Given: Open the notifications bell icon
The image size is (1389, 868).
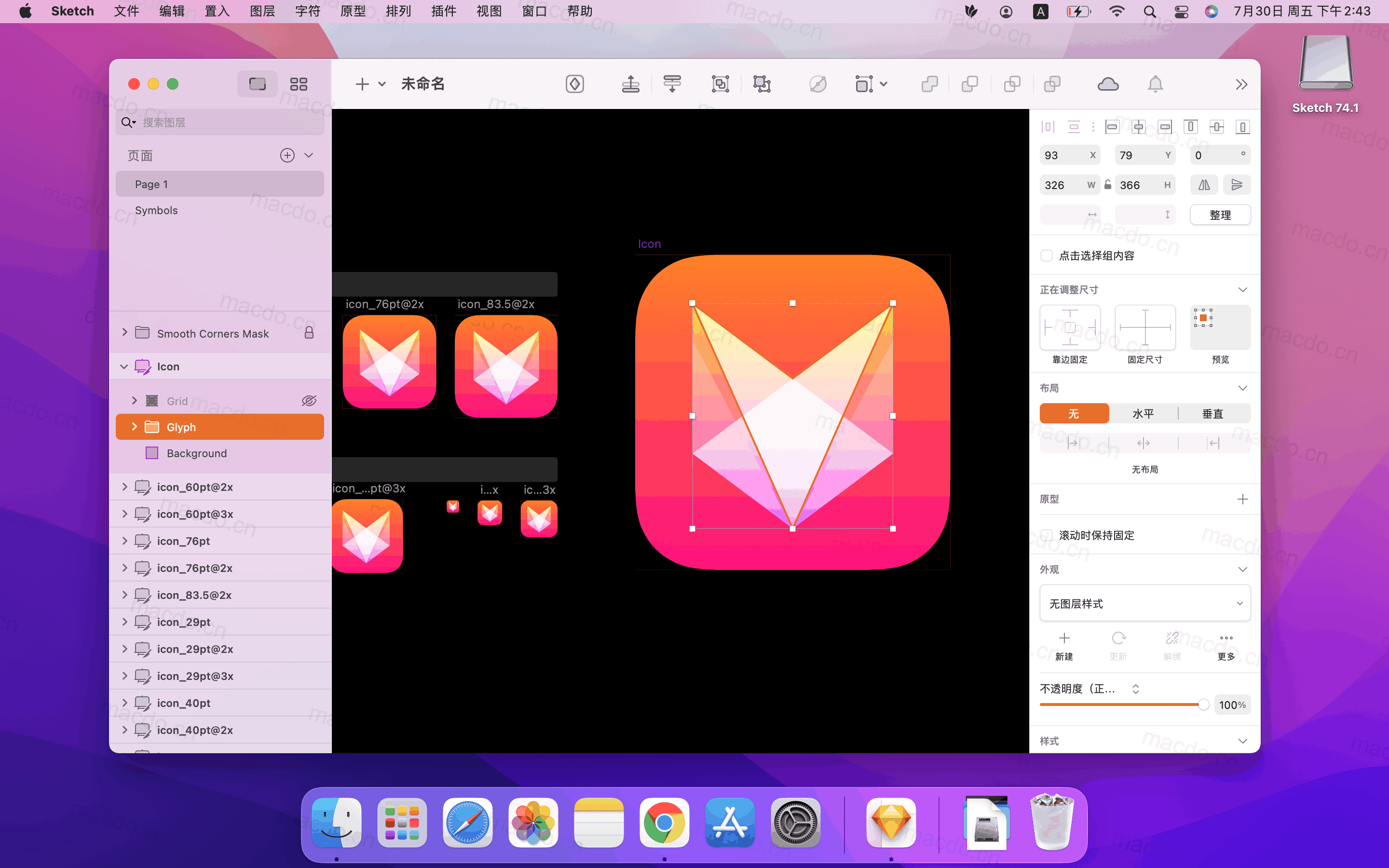Looking at the screenshot, I should point(1156,84).
